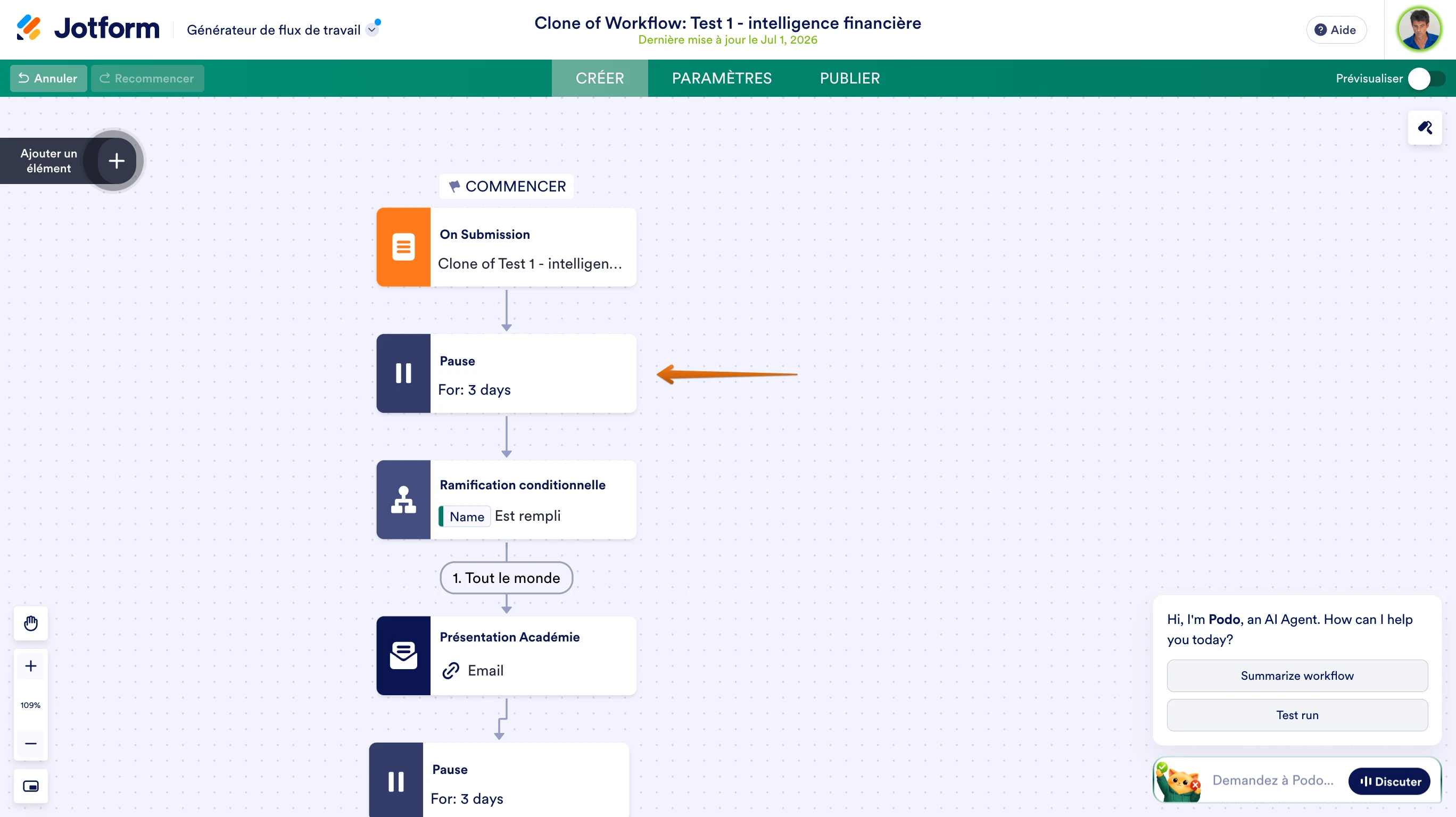Click the Podo cat mascot avatar

pos(1178,783)
